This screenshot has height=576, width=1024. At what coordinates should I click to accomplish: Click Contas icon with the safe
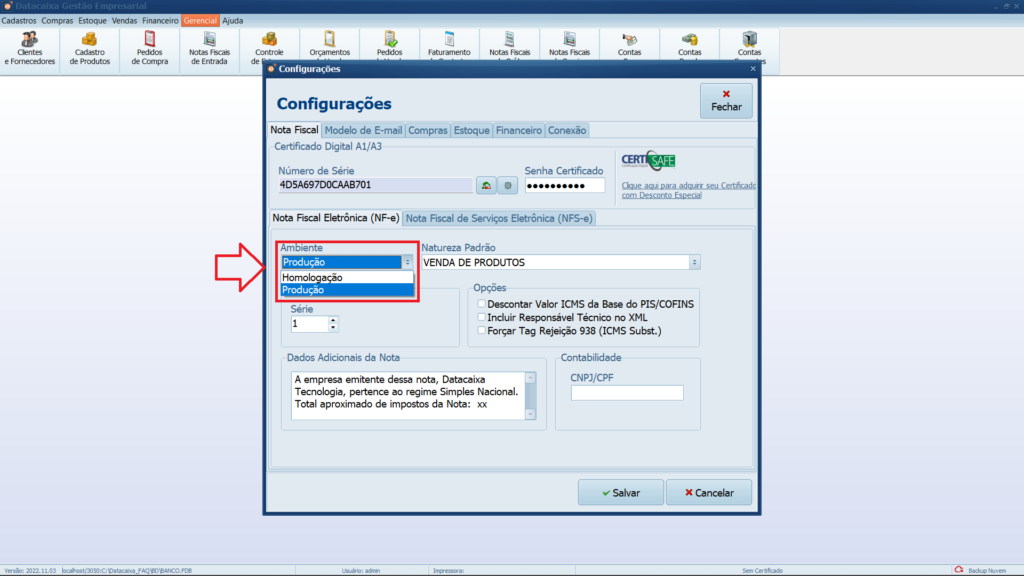749,40
